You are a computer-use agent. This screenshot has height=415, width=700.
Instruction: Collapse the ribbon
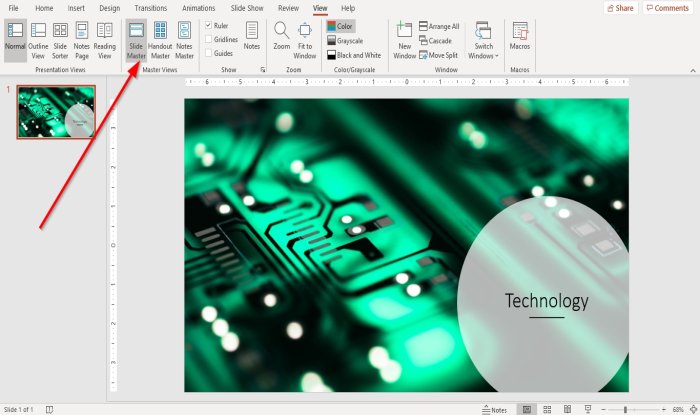(693, 71)
